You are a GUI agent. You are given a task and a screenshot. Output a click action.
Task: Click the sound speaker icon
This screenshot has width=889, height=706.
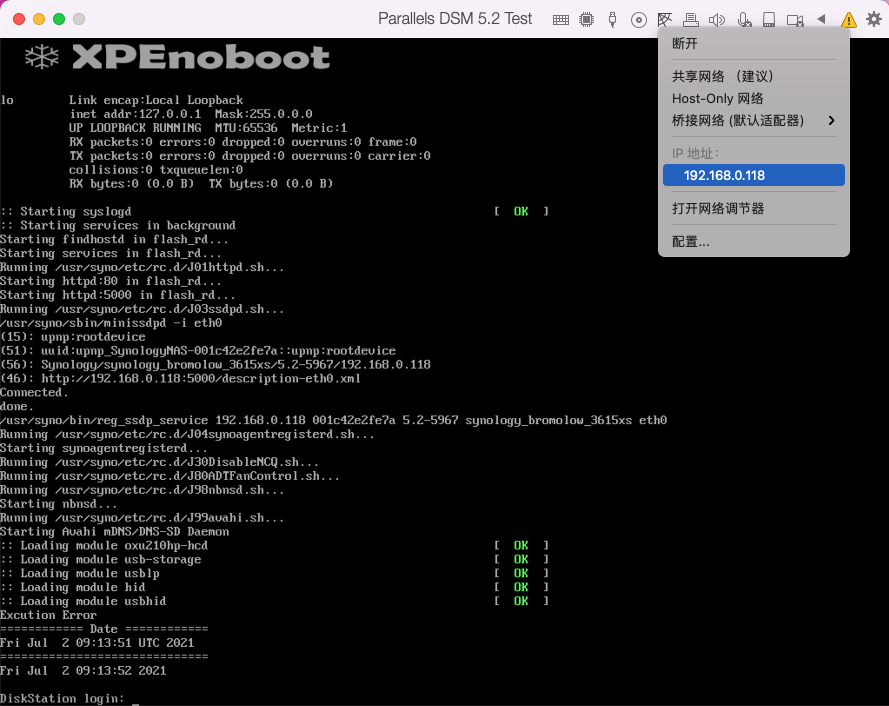tap(717, 20)
